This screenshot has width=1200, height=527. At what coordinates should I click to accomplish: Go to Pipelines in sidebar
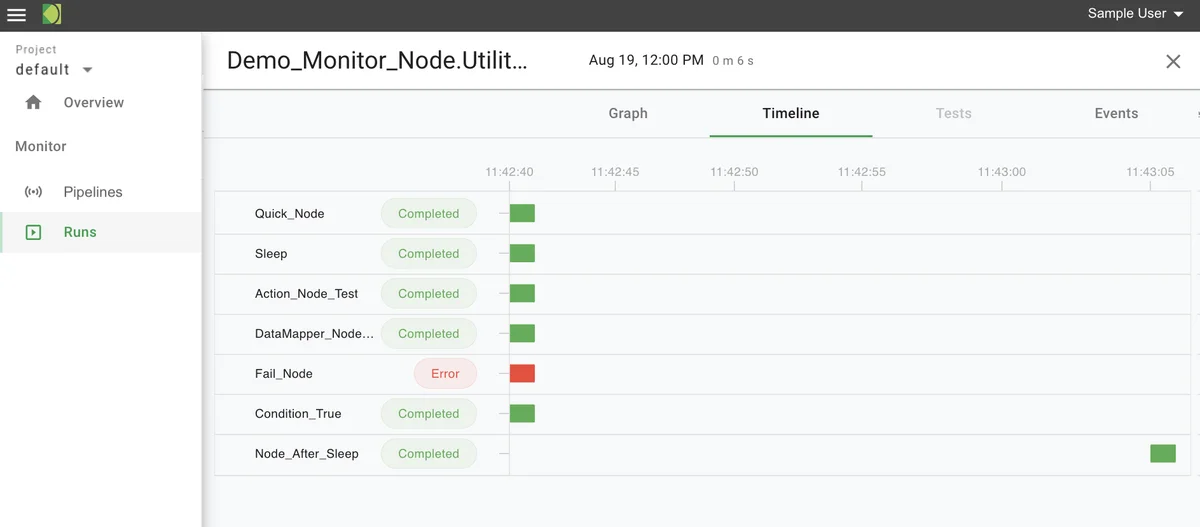pyautogui.click(x=93, y=192)
